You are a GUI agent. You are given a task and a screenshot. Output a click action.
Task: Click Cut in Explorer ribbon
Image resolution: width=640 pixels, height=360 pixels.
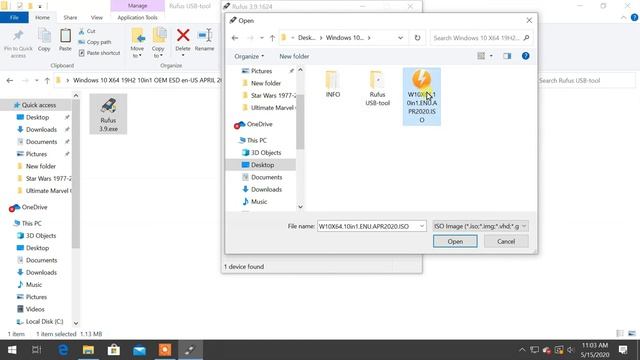point(87,31)
